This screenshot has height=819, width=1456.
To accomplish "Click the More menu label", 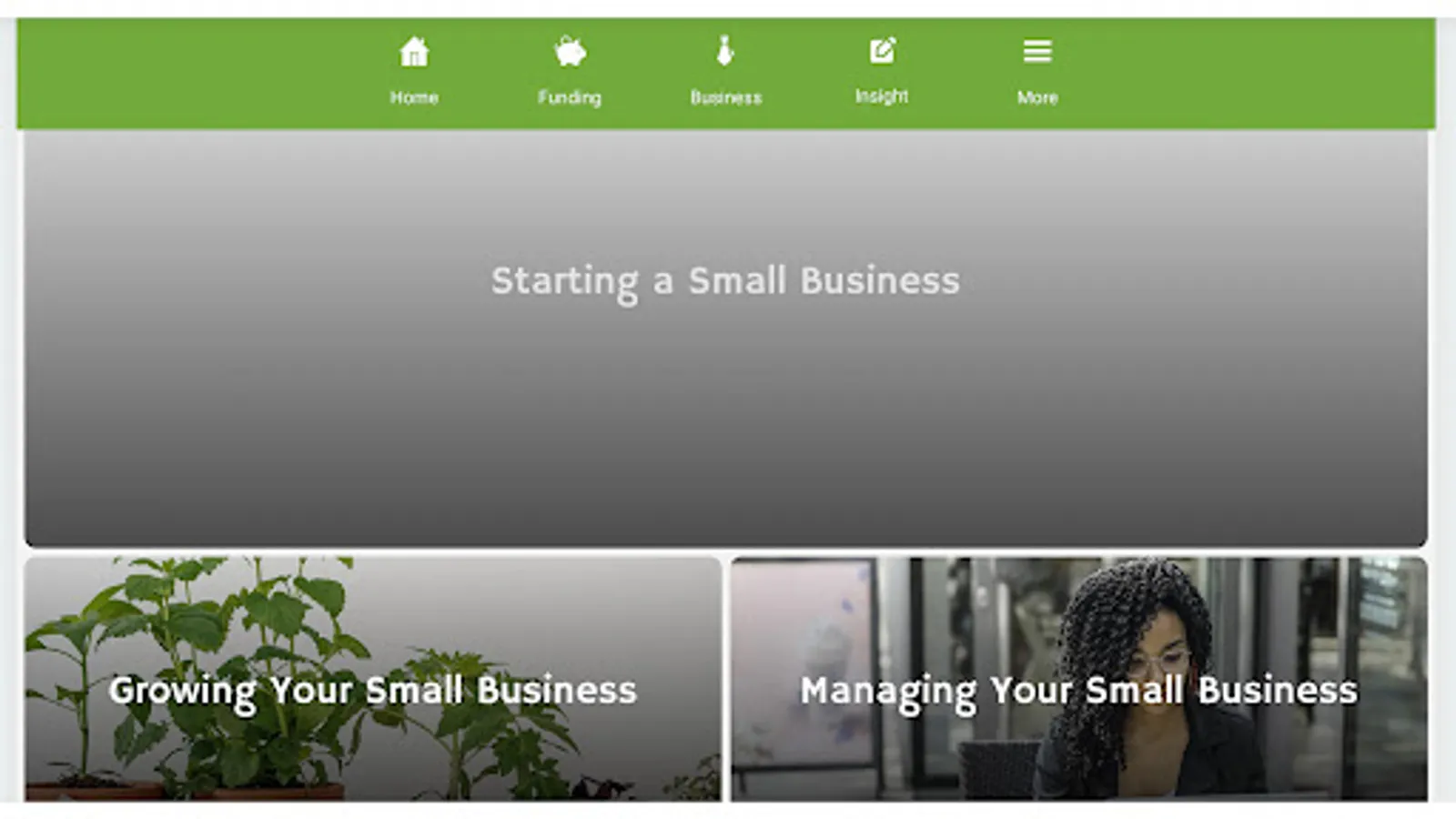I will click(x=1037, y=97).
